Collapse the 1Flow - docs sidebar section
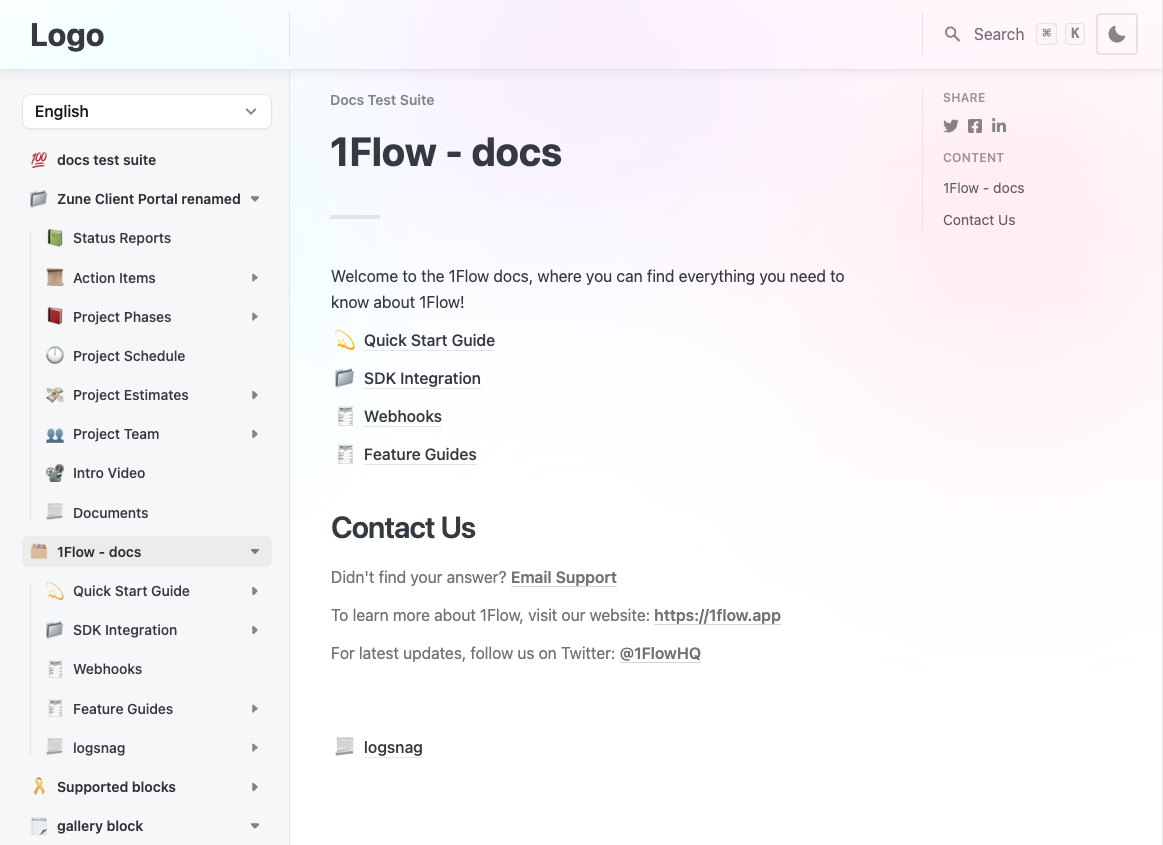 click(255, 552)
